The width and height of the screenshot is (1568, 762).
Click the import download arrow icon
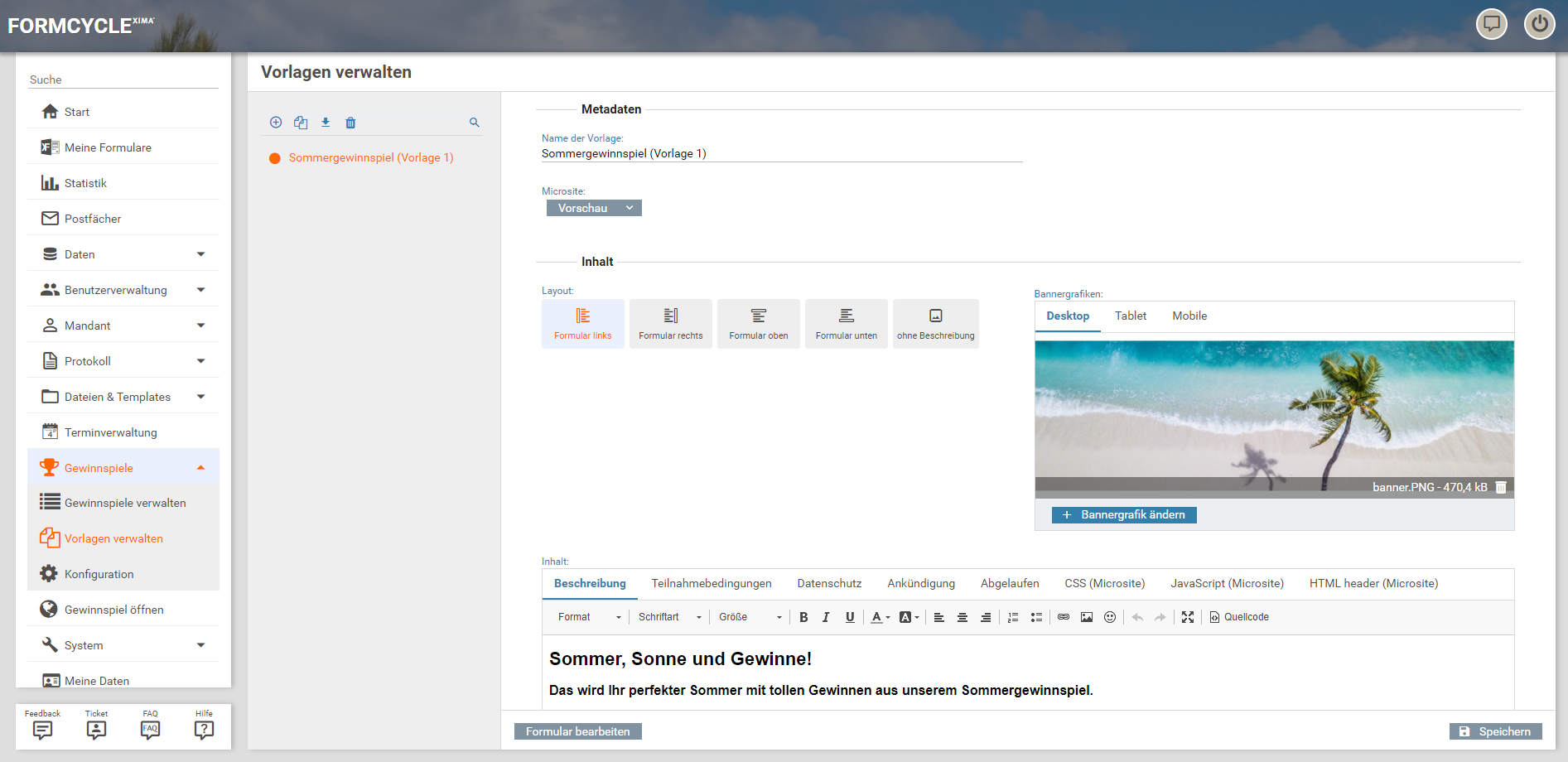pos(326,123)
